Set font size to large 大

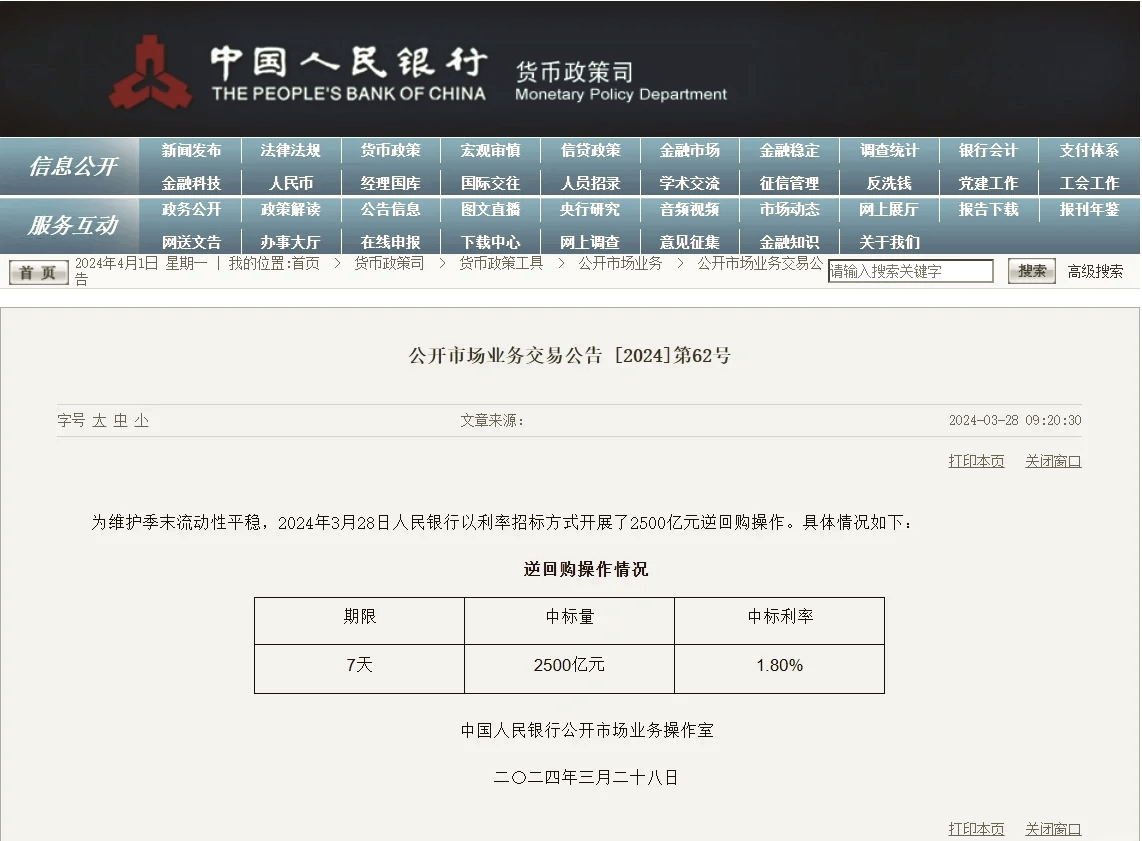[x=99, y=421]
